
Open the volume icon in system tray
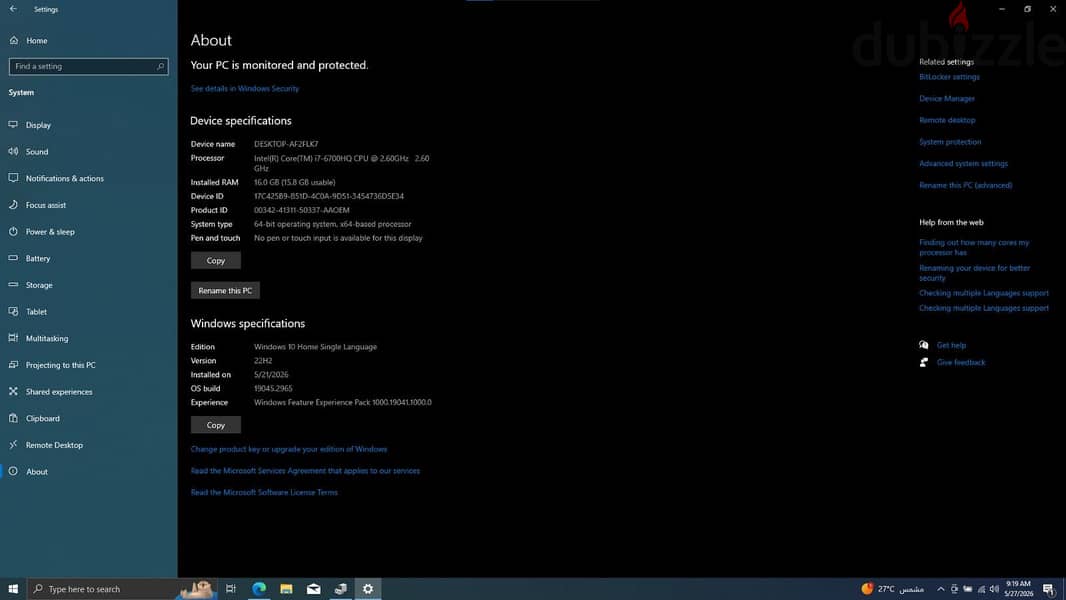(x=994, y=589)
